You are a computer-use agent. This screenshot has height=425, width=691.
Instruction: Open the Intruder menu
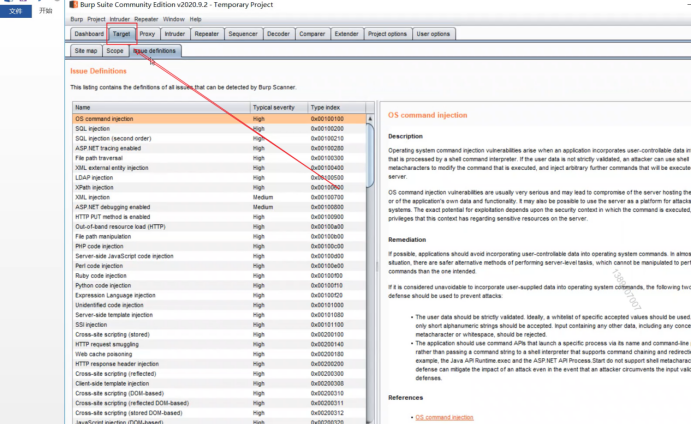point(119,19)
